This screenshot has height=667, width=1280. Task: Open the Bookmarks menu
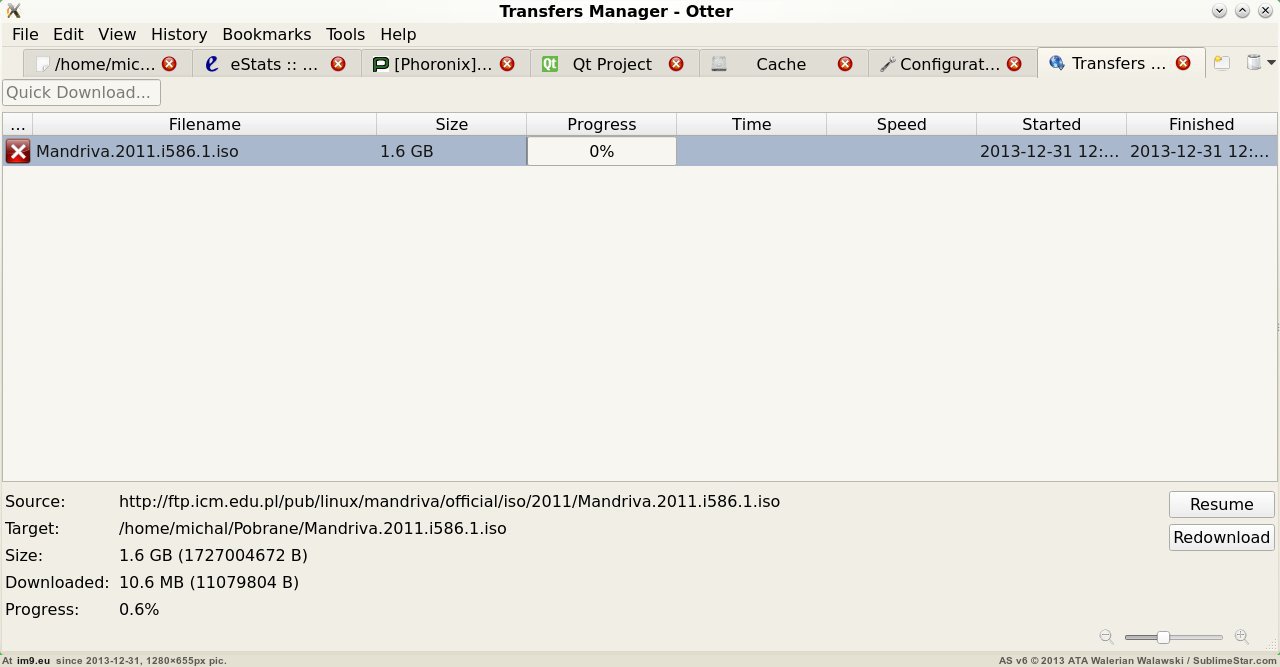(x=266, y=34)
